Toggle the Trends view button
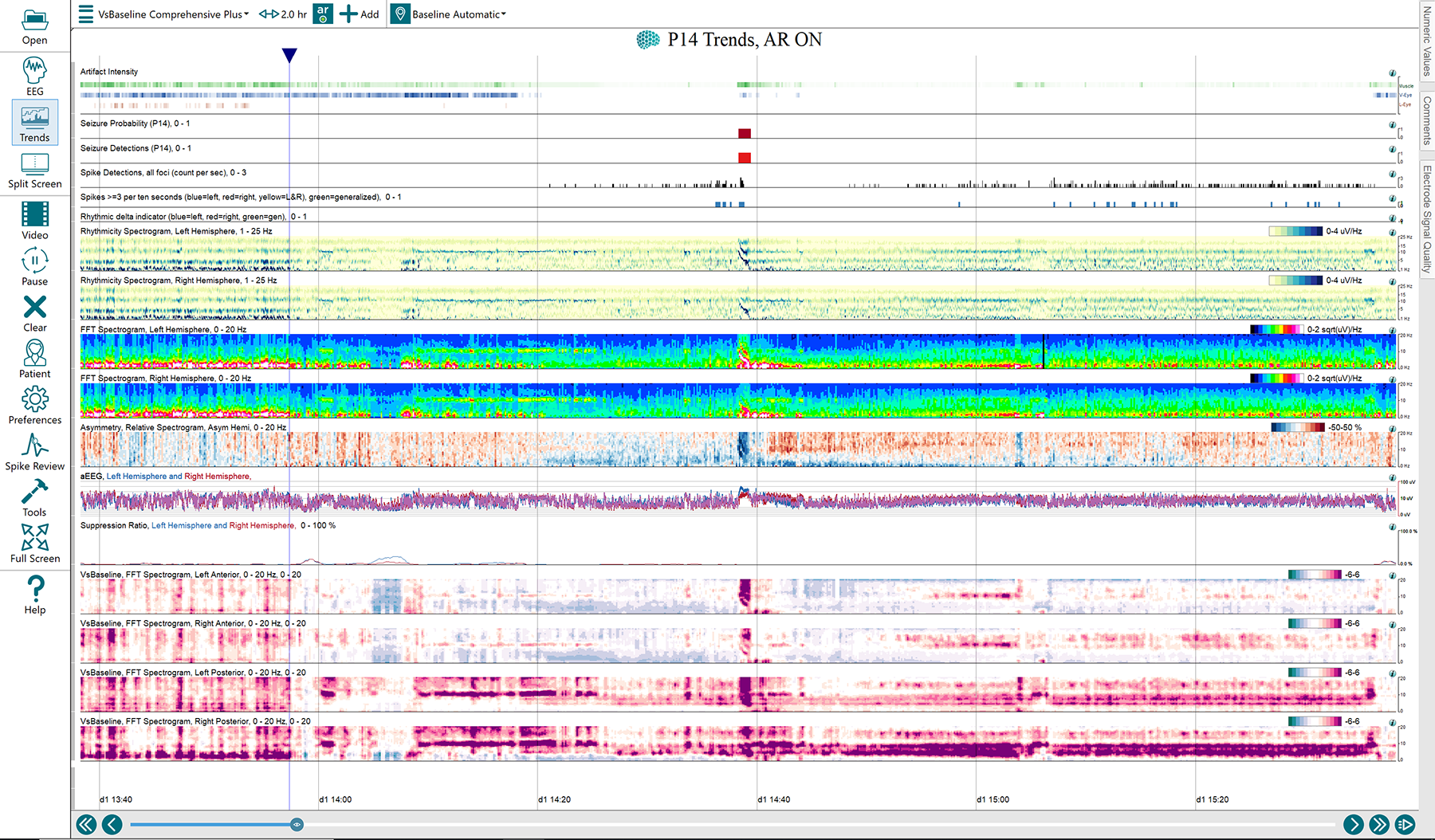Viewport: 1435px width, 840px height. coord(34,122)
